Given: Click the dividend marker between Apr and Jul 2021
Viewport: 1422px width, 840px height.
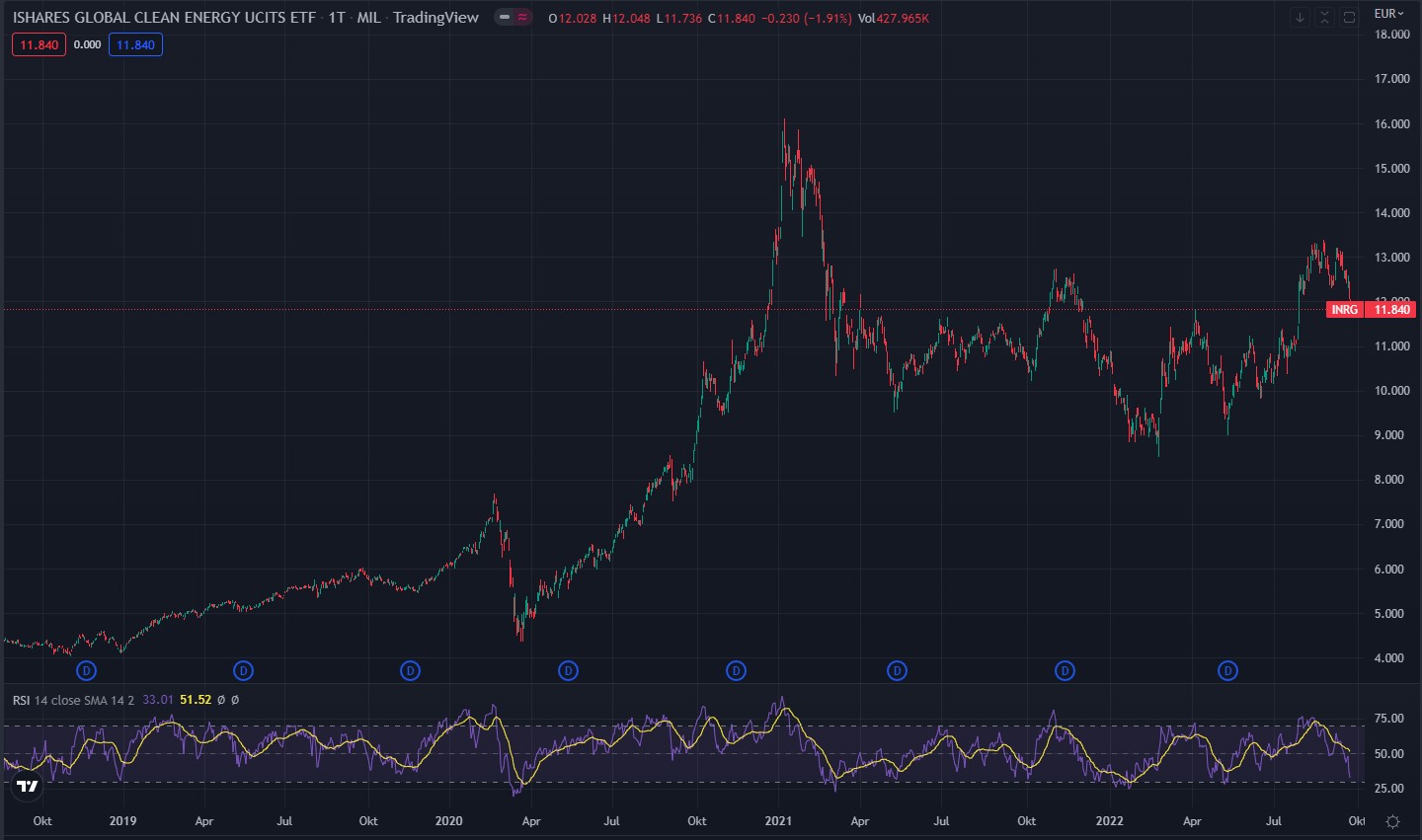Looking at the screenshot, I should coord(897,671).
